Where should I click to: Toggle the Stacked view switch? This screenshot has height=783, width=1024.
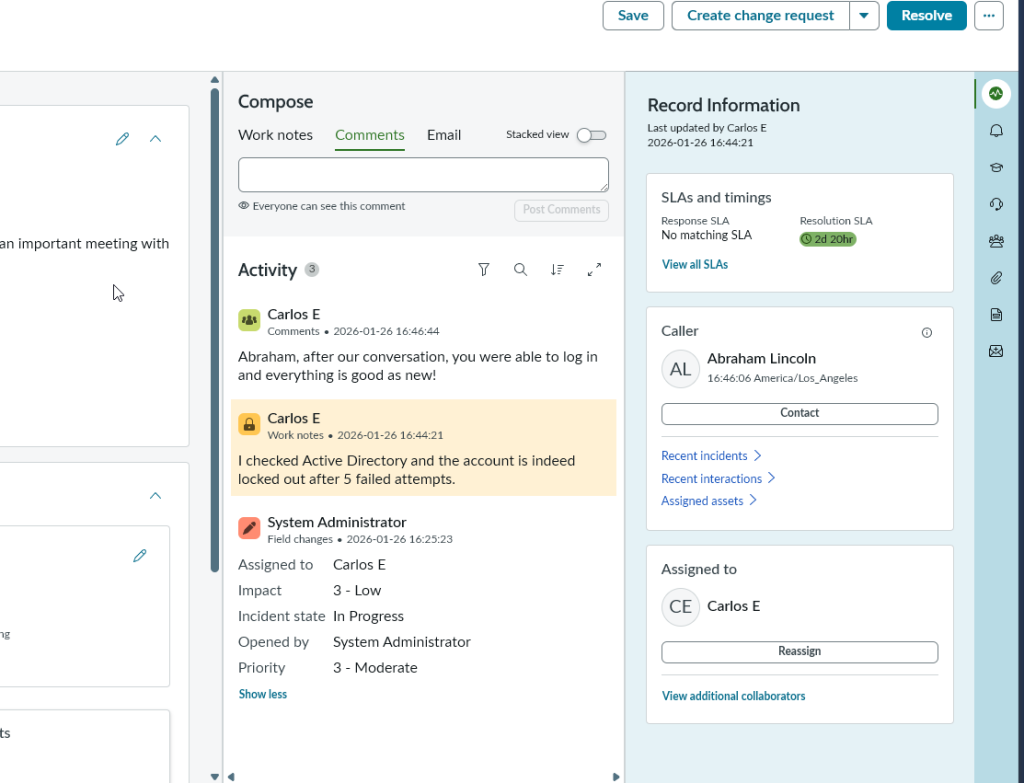pyautogui.click(x=591, y=135)
